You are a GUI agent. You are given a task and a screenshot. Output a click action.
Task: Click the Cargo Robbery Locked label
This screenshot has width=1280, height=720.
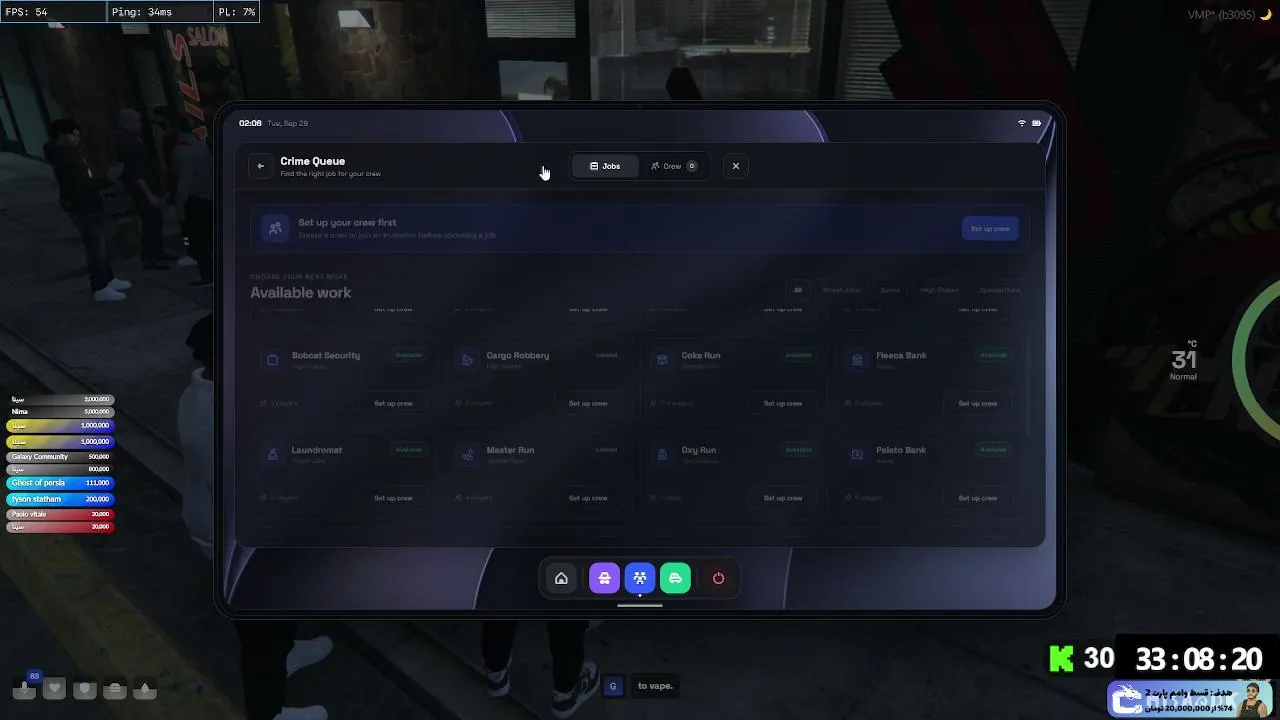[606, 355]
